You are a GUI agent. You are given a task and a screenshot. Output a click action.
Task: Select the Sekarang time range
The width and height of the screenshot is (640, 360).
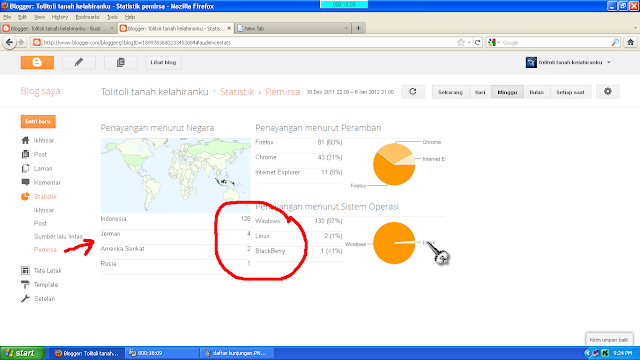pyautogui.click(x=451, y=92)
